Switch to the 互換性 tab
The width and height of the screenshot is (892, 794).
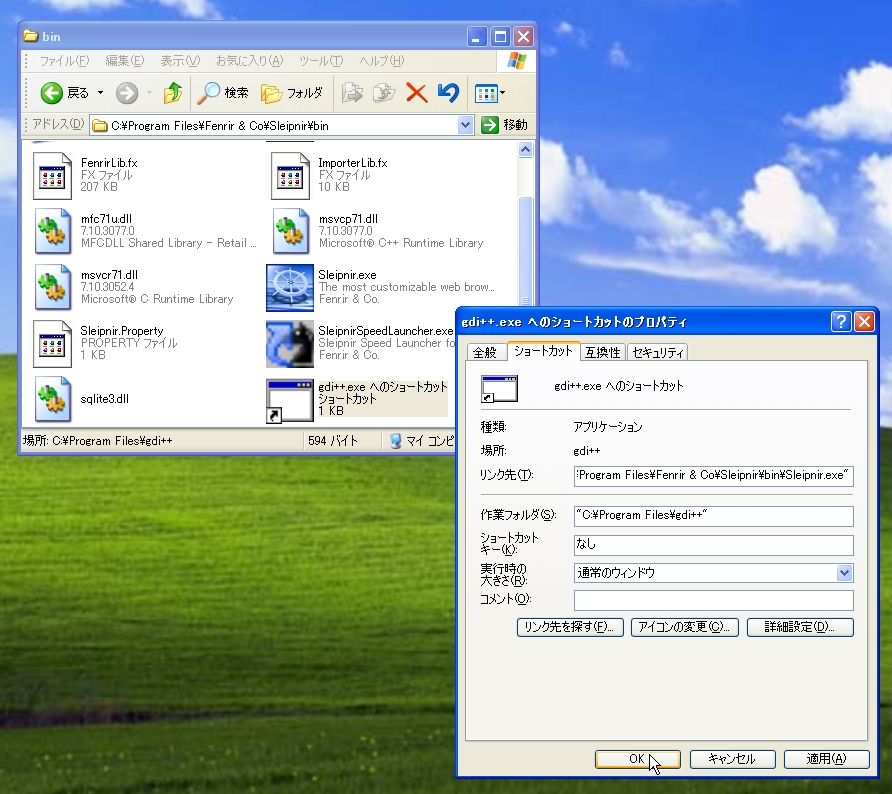[x=602, y=353]
